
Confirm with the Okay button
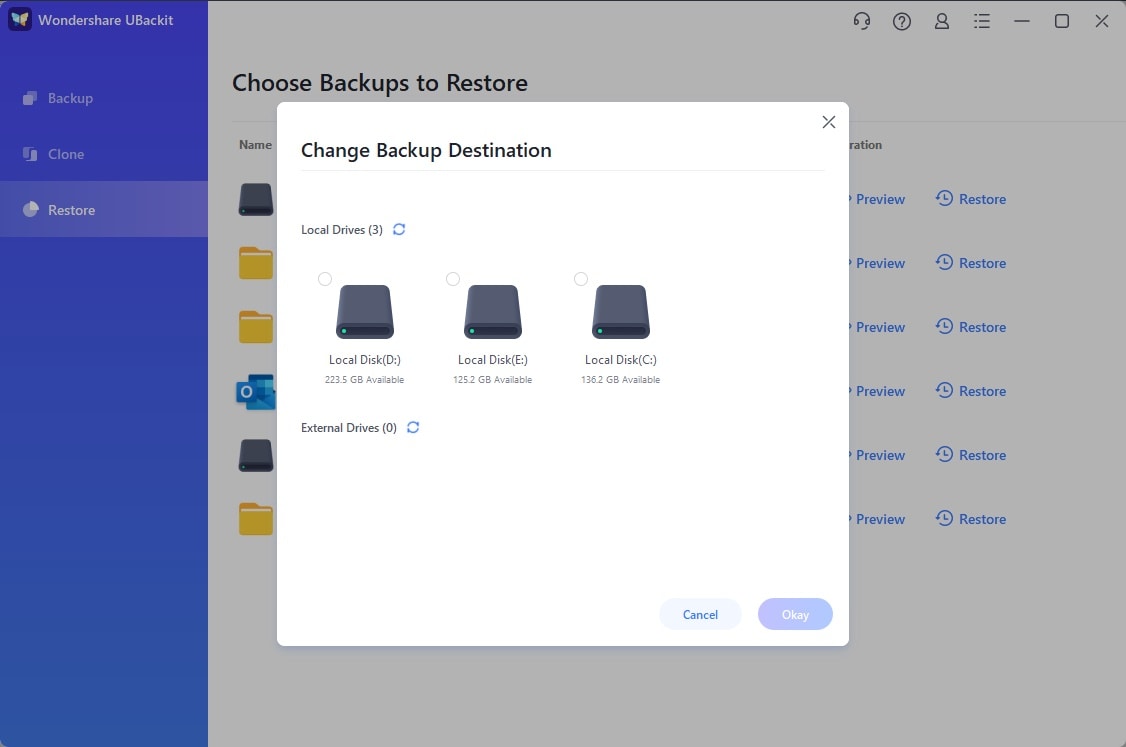click(x=795, y=614)
